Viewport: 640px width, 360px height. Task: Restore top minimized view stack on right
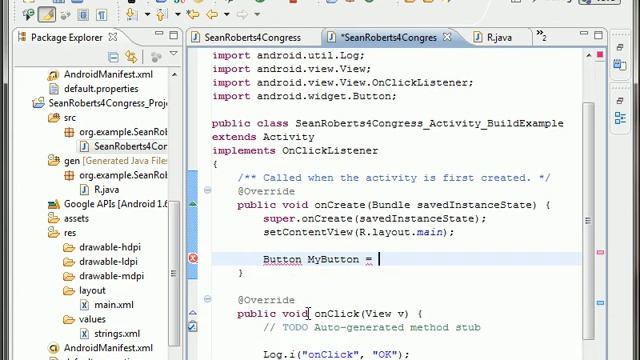(620, 48)
